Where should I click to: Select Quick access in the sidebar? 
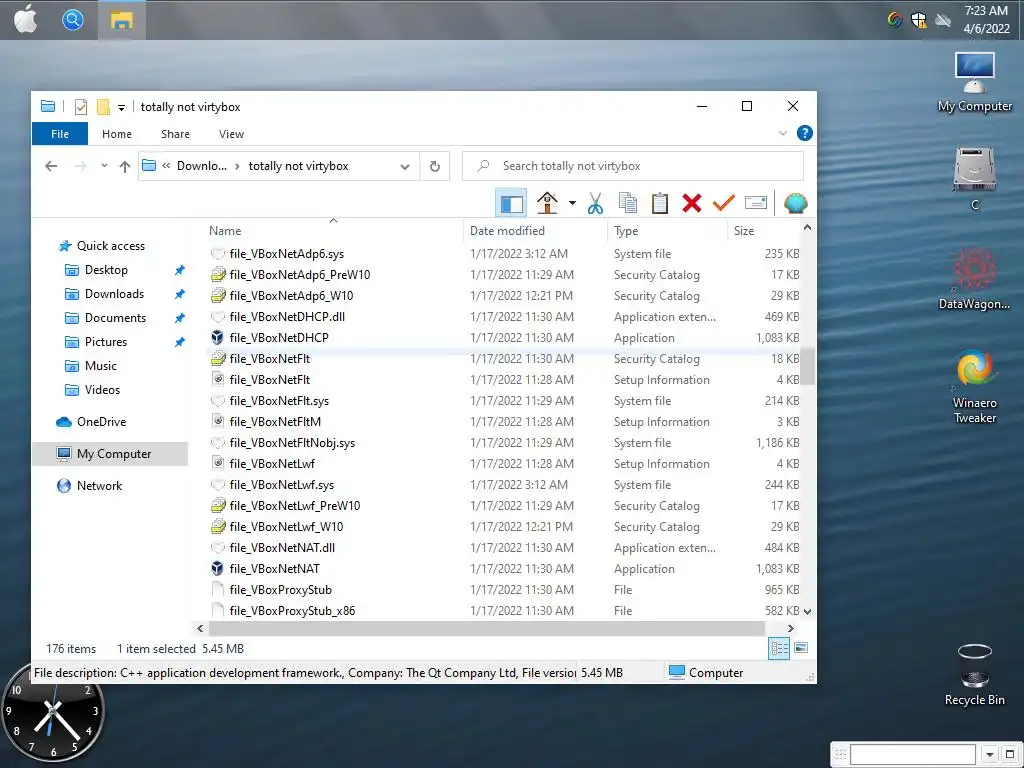pyautogui.click(x=110, y=246)
